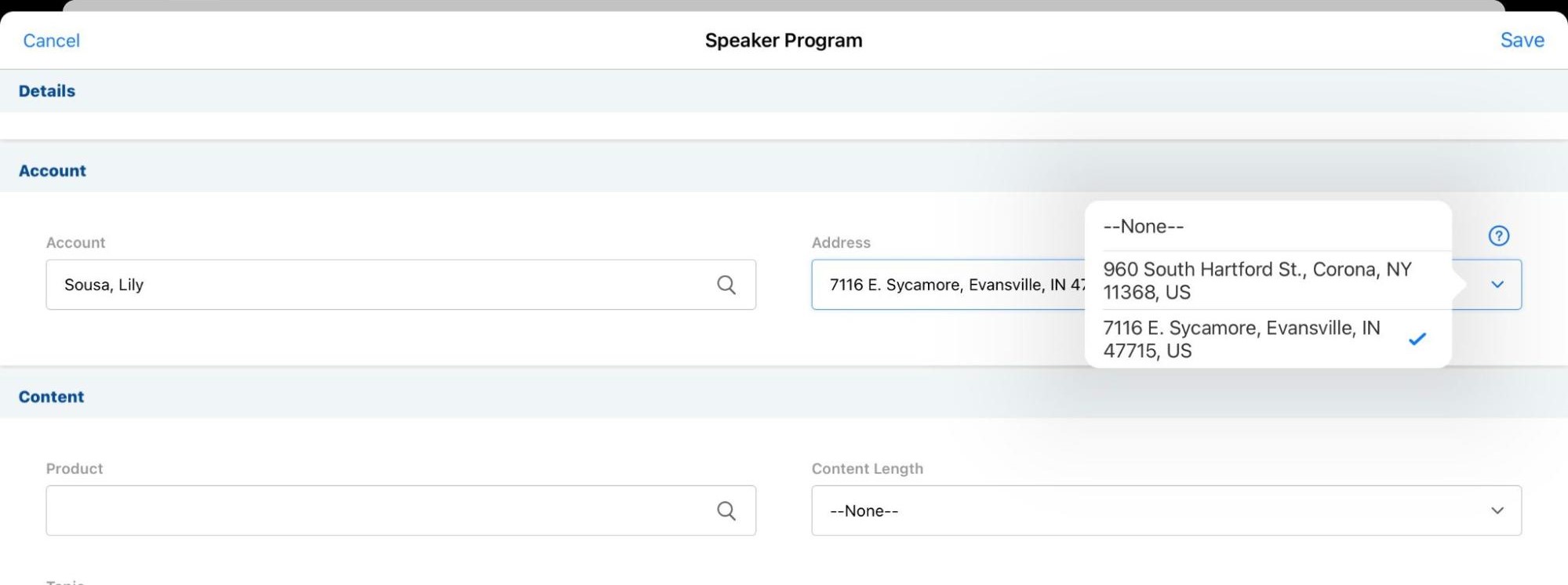Save the Speaker Program
The width and height of the screenshot is (1568, 585).
(x=1522, y=41)
